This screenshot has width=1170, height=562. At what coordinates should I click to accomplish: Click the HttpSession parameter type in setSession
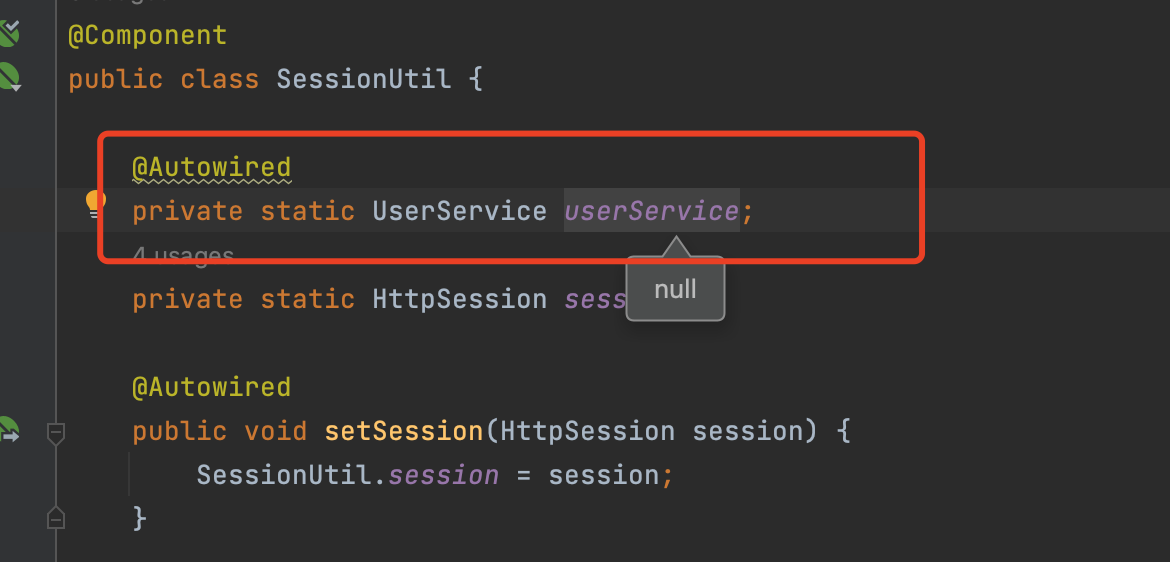[587, 431]
